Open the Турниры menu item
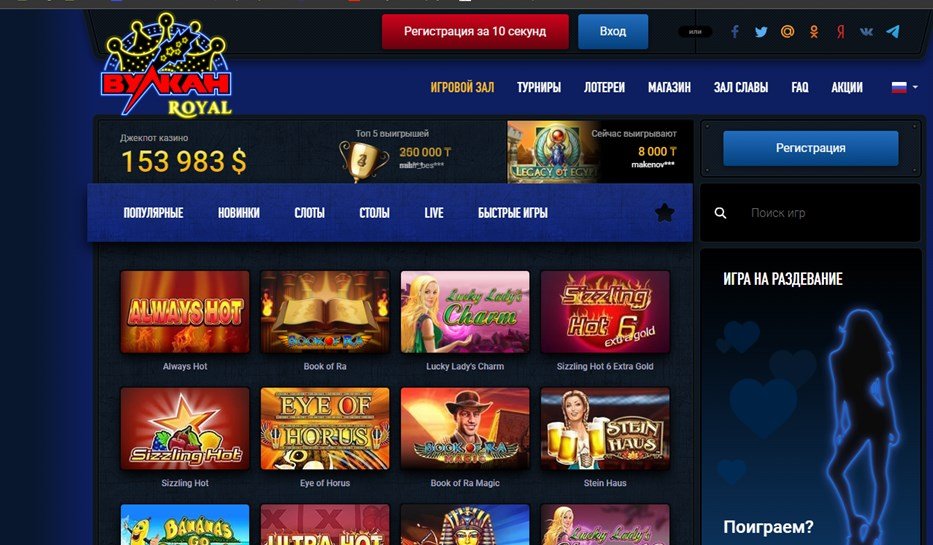This screenshot has width=933, height=545. (x=538, y=87)
